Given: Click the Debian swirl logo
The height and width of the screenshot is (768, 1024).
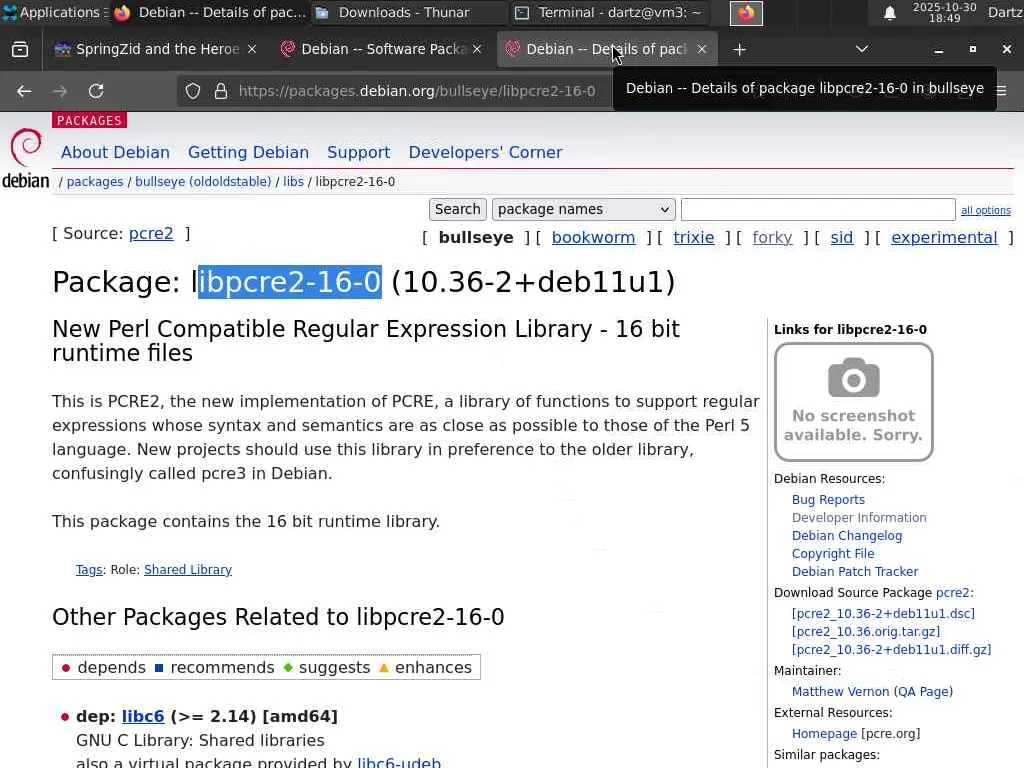Looking at the screenshot, I should coord(26,157).
